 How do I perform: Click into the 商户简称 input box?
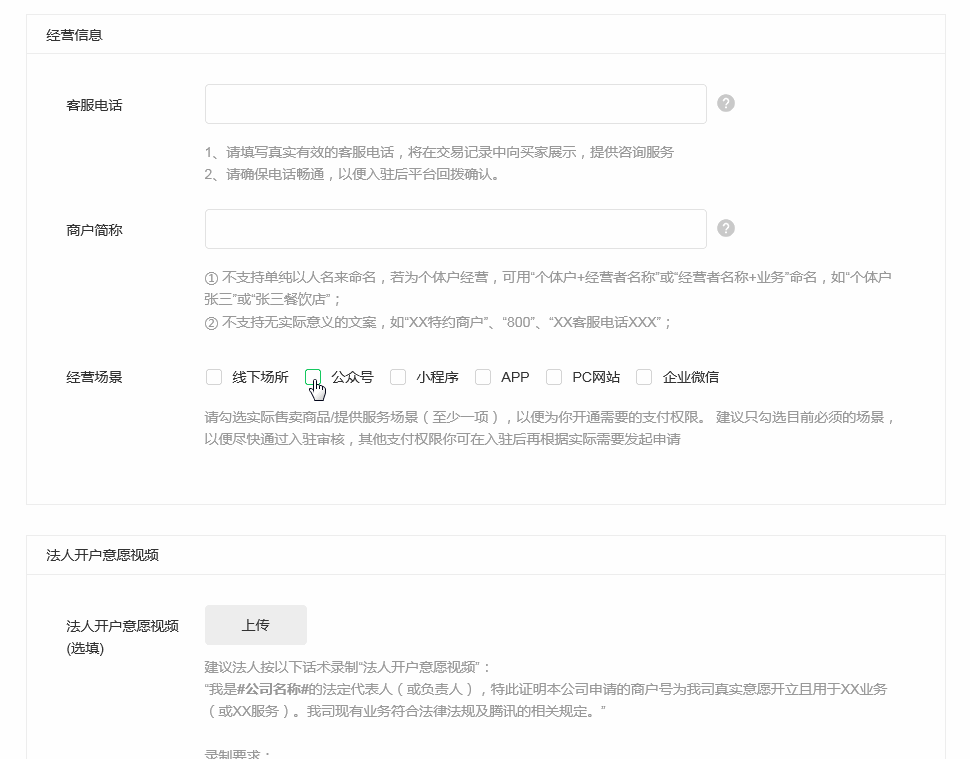point(455,227)
